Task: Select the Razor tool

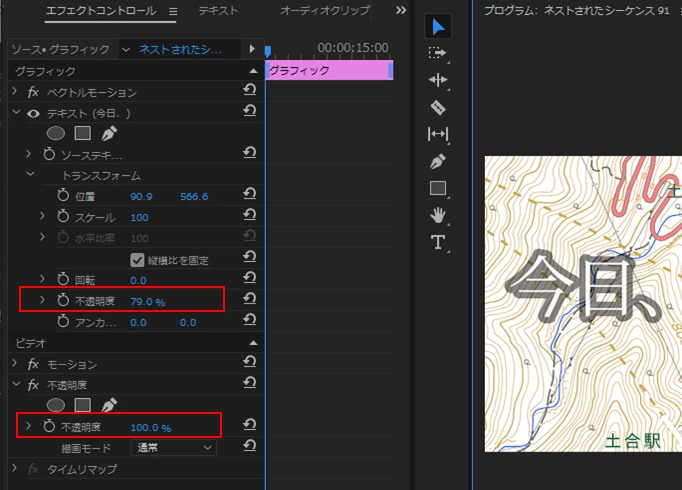Action: tap(438, 107)
